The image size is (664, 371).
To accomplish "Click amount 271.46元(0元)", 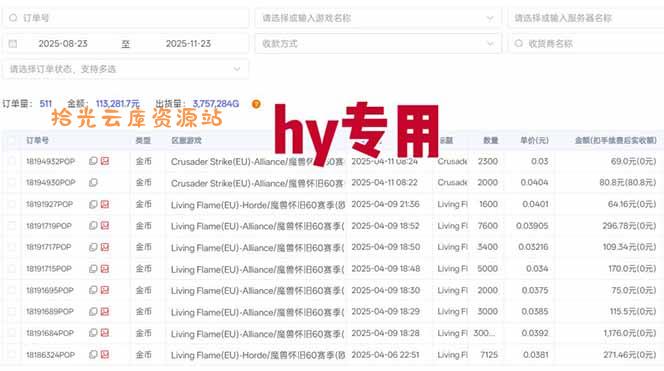I will click(x=630, y=355).
